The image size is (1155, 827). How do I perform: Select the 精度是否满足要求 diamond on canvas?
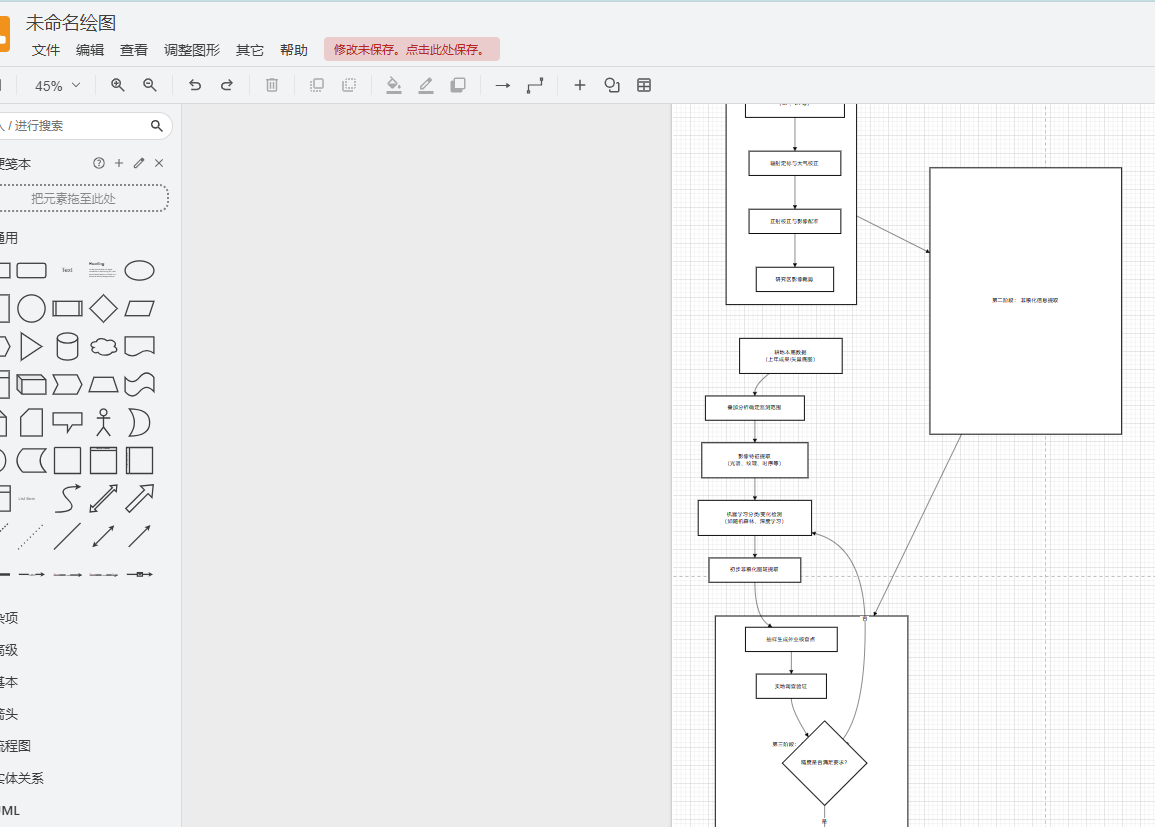pos(824,763)
